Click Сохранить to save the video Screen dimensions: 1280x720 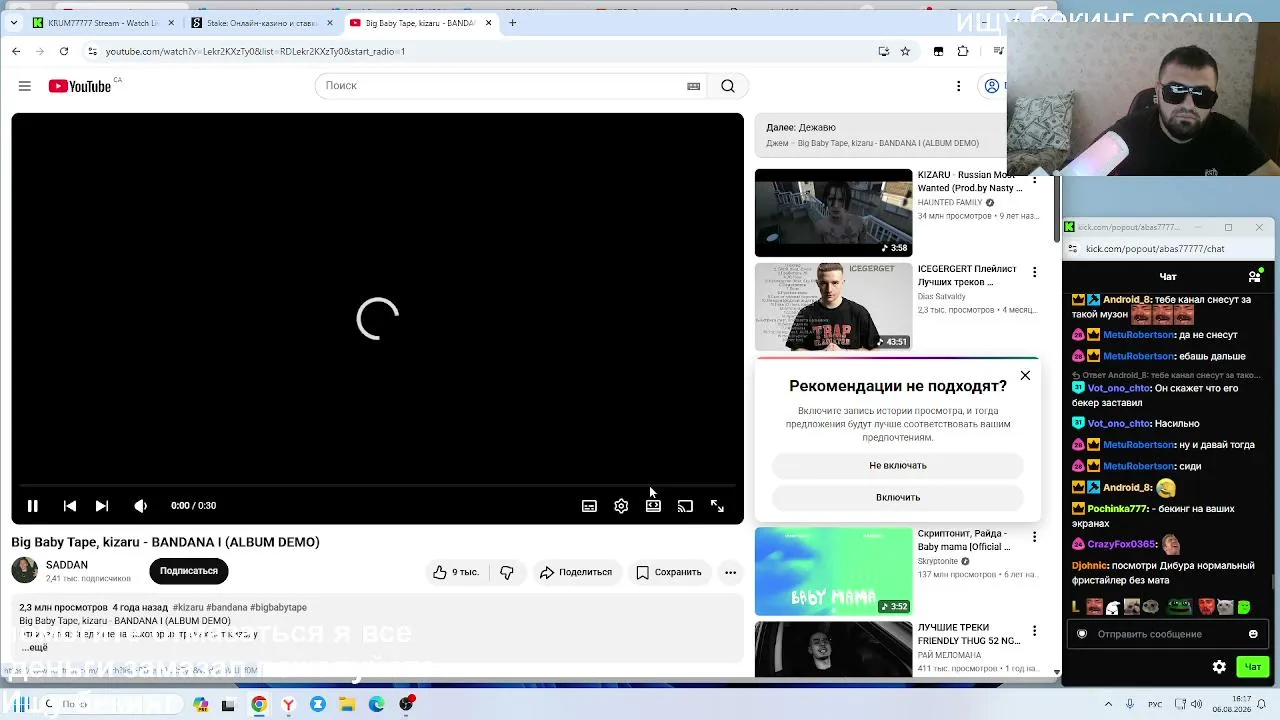click(x=669, y=572)
